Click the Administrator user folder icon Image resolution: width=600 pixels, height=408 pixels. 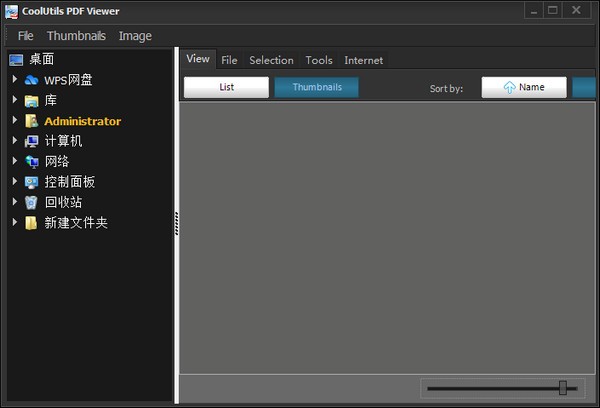tap(31, 121)
